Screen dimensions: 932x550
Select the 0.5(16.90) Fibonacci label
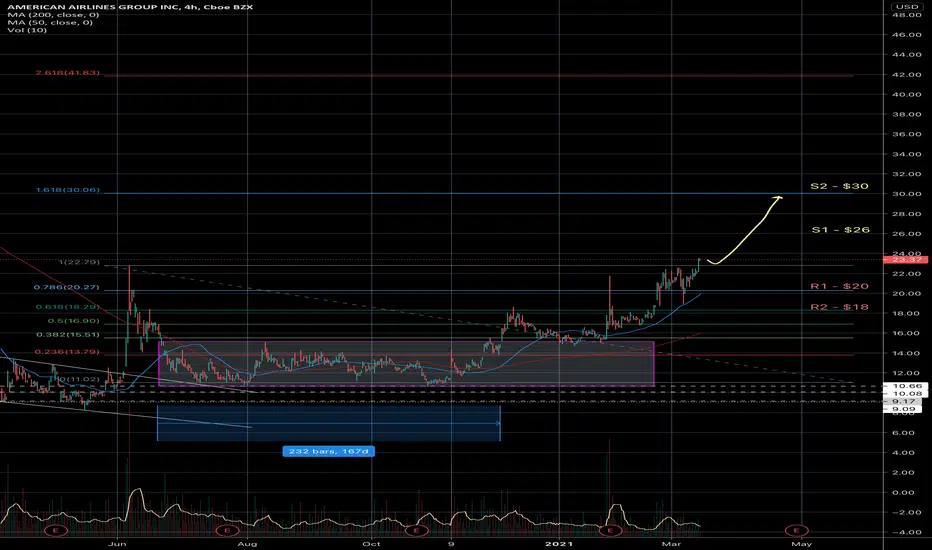[74, 321]
